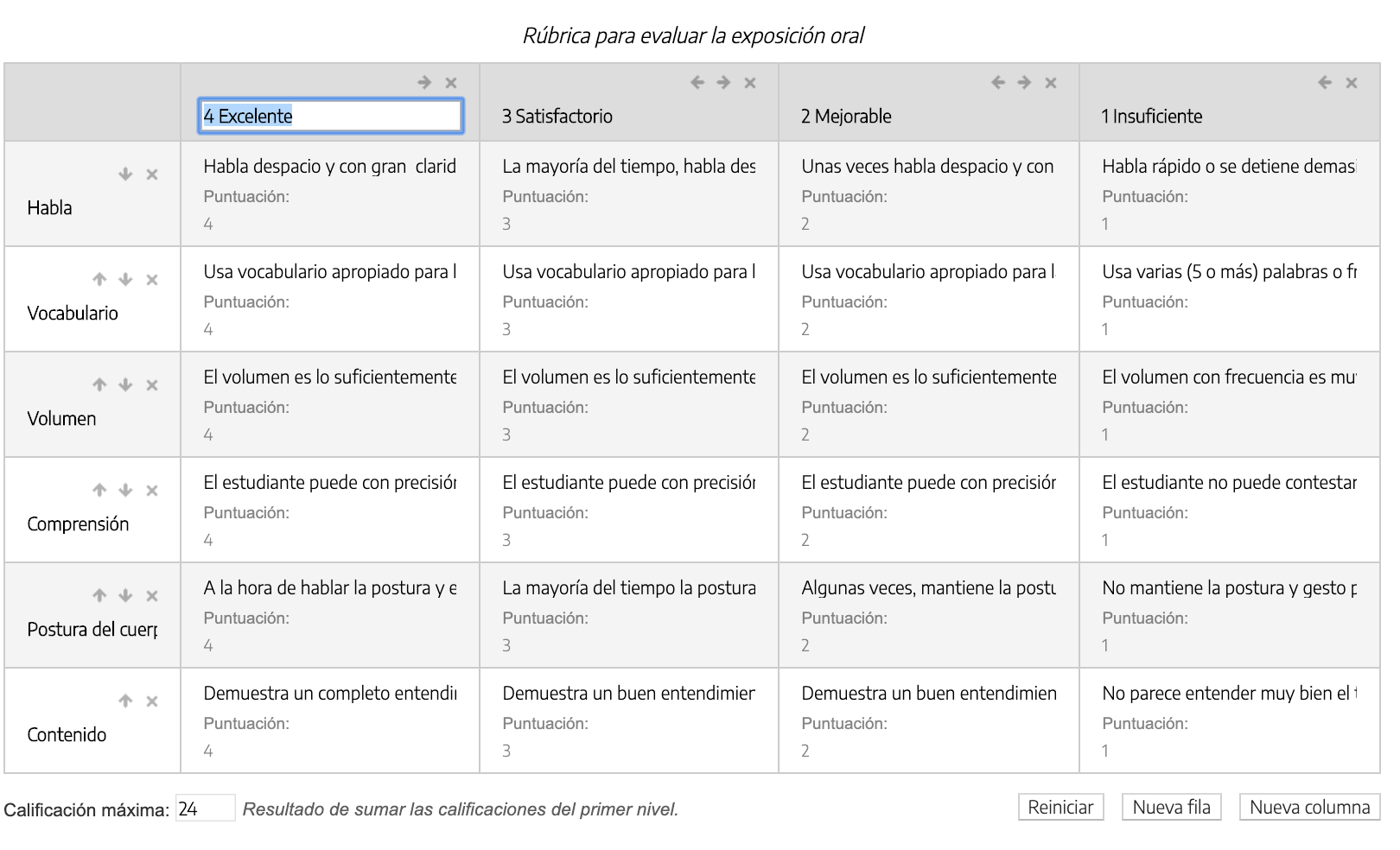The height and width of the screenshot is (850, 1400).
Task: Move the "Comprensión" row up
Action: pyautogui.click(x=98, y=491)
